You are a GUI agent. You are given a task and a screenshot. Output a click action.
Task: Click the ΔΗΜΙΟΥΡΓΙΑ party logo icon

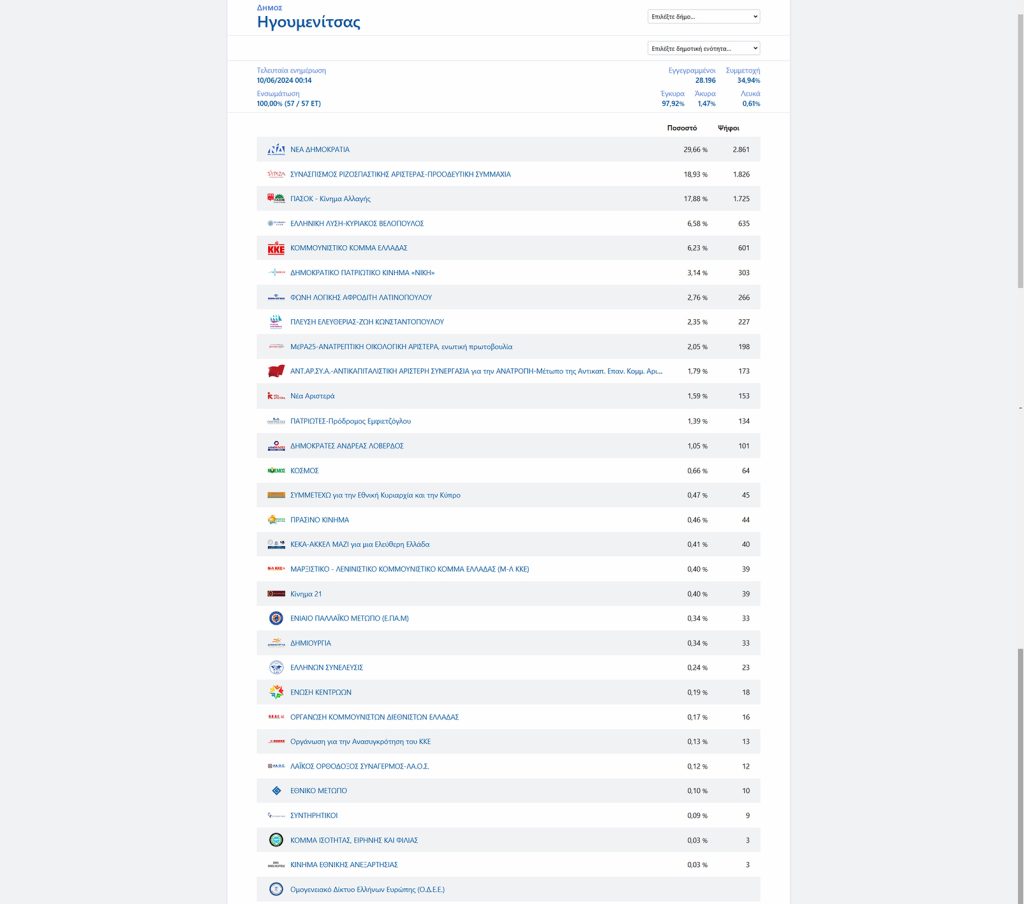[276, 643]
